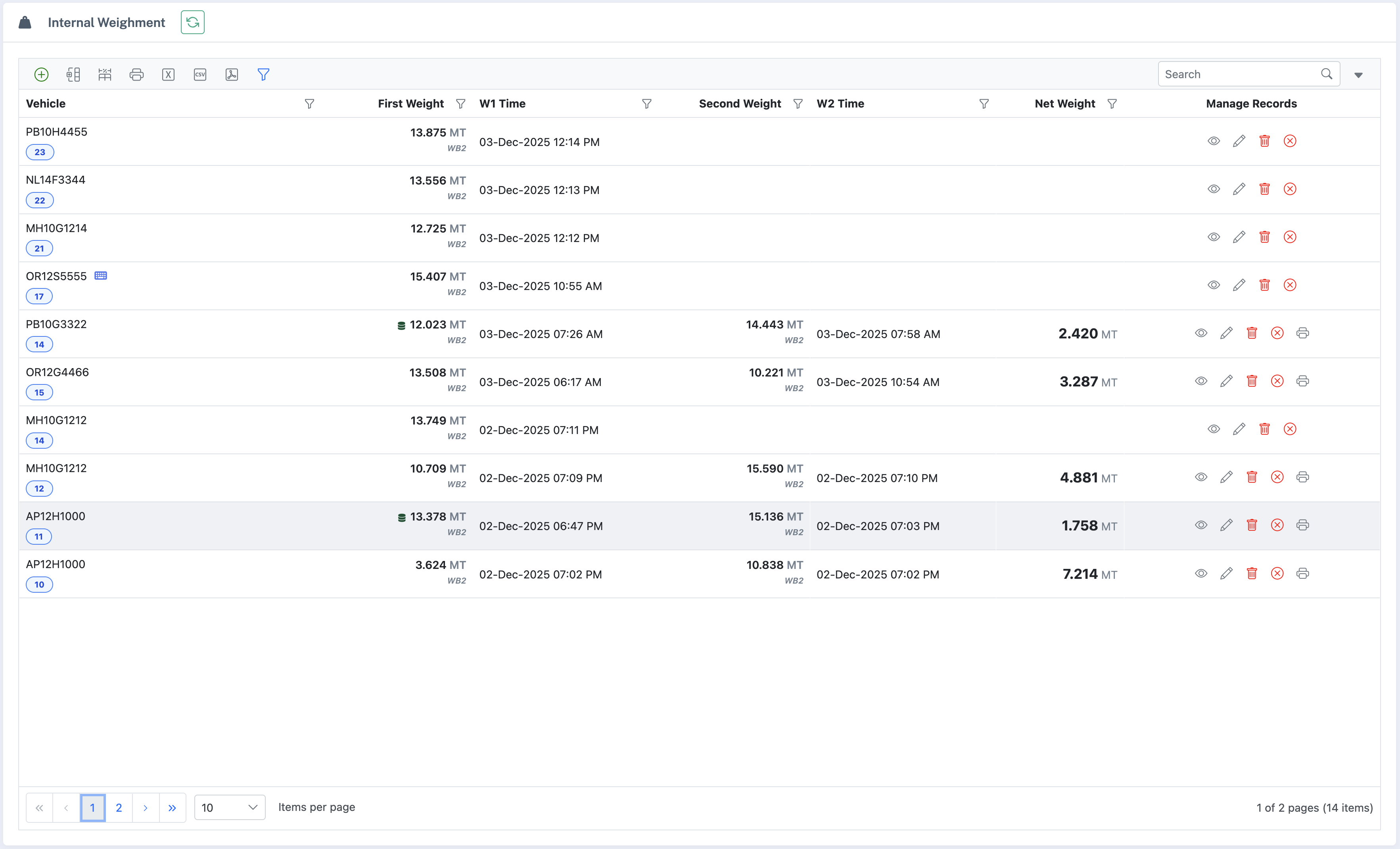Export table to Excel icon

tap(168, 75)
